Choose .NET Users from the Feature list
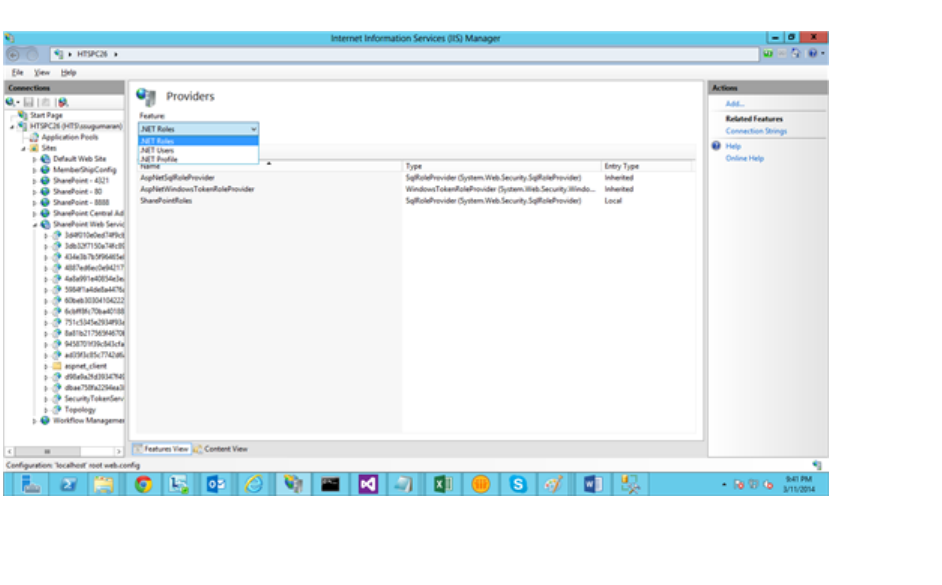The image size is (942, 585). coord(198,150)
